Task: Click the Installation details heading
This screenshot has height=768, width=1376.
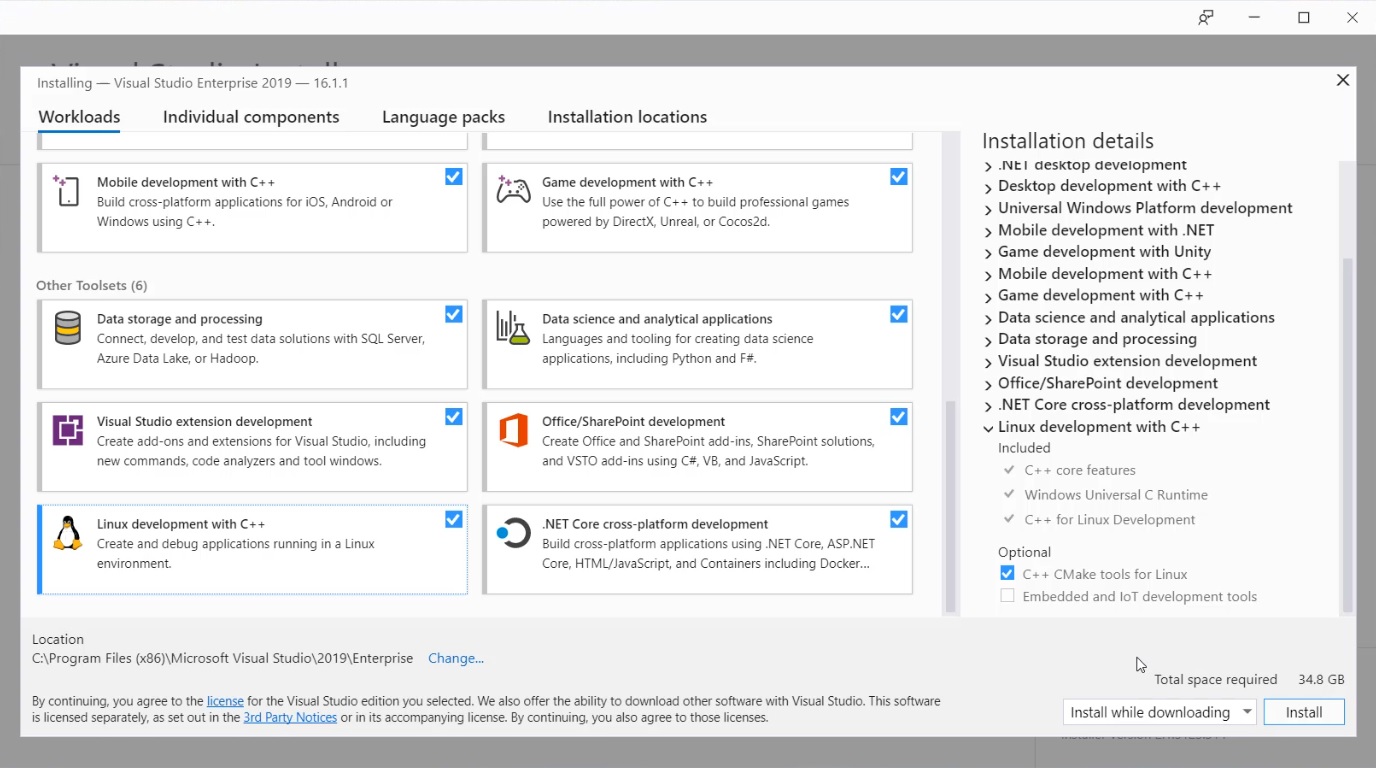Action: pyautogui.click(x=1068, y=141)
